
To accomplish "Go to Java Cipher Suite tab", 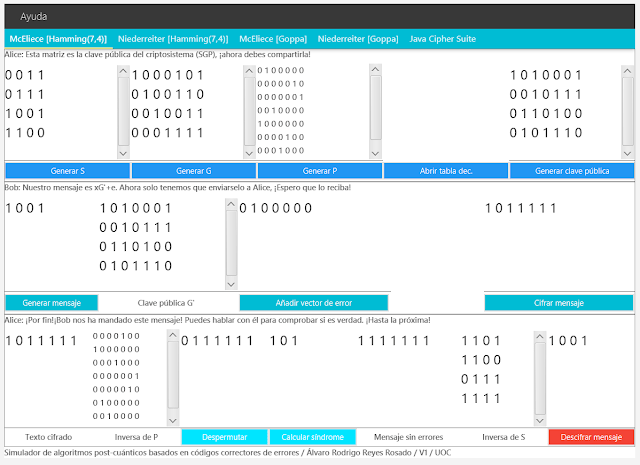I will (x=447, y=39).
